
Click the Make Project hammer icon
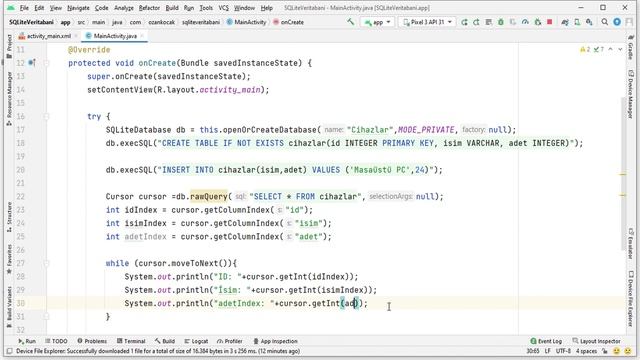[x=351, y=22]
